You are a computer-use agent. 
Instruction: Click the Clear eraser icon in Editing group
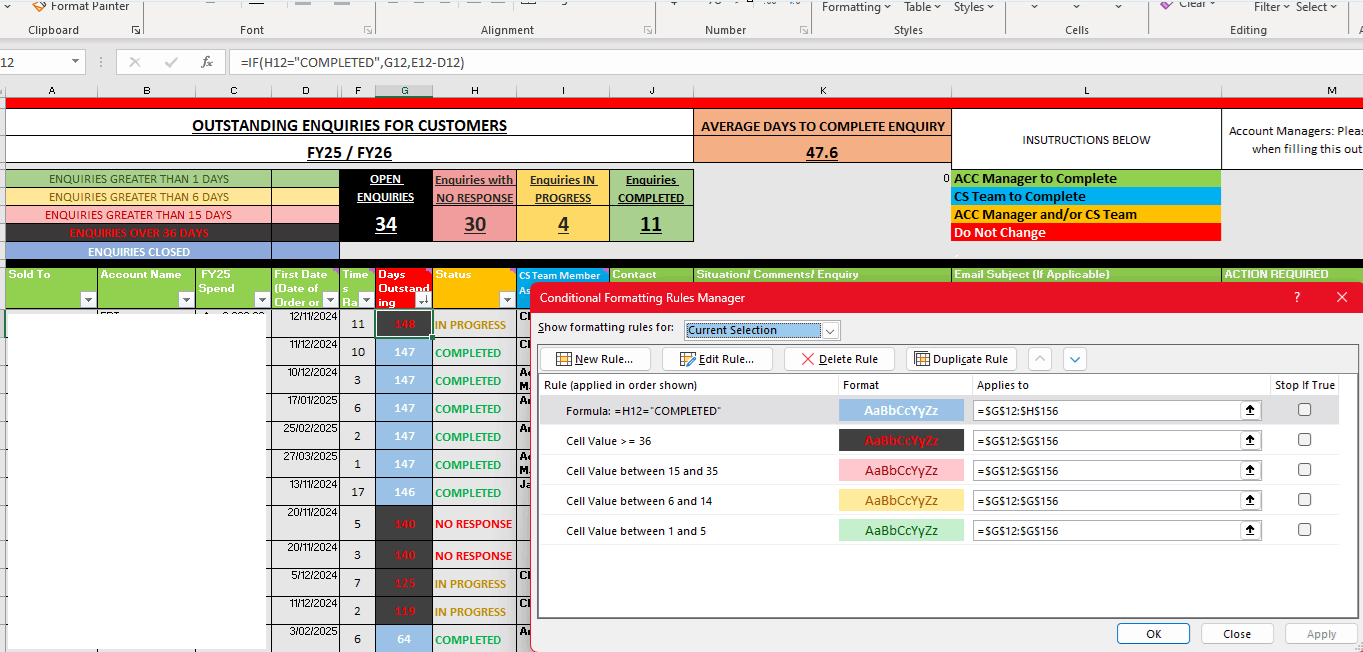pos(1167,5)
